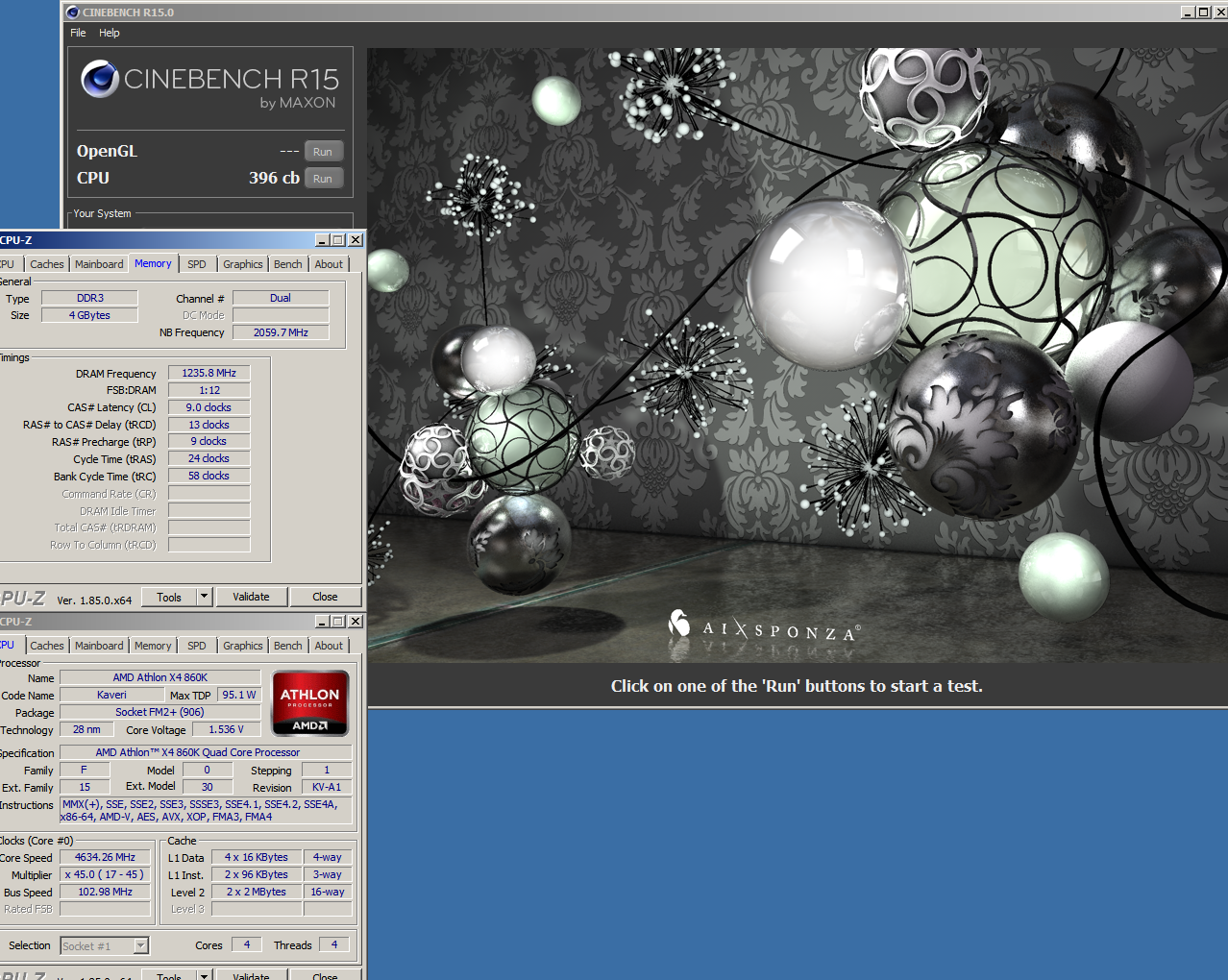Open the Help menu in Cinebench
The image size is (1228, 980).
click(110, 33)
